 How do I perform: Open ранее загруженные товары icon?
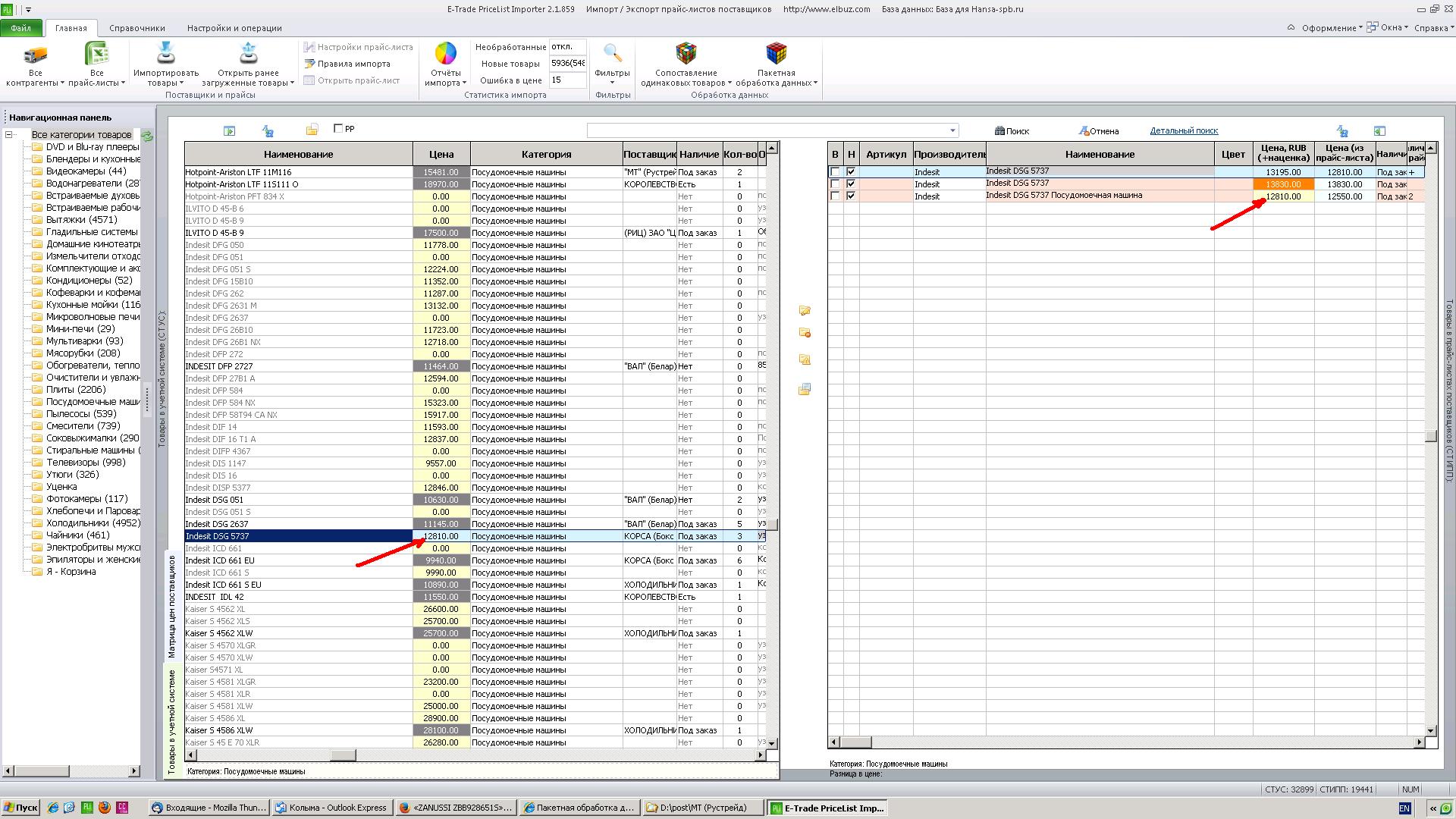click(x=248, y=54)
